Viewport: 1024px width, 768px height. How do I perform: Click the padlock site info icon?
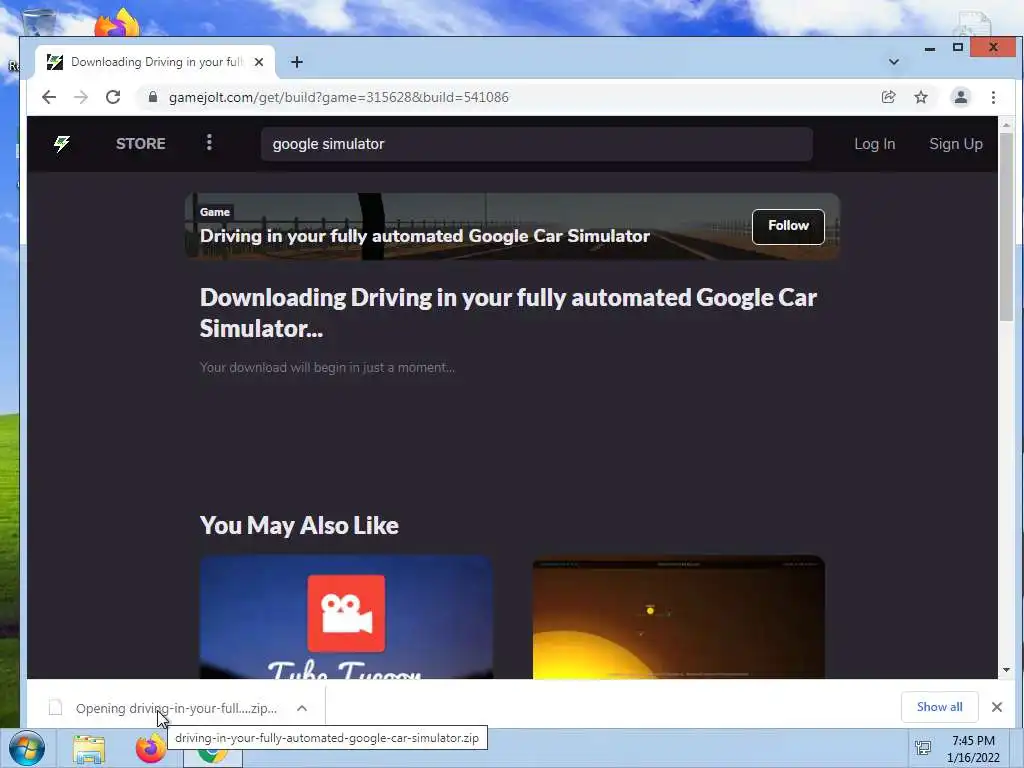pyautogui.click(x=153, y=97)
